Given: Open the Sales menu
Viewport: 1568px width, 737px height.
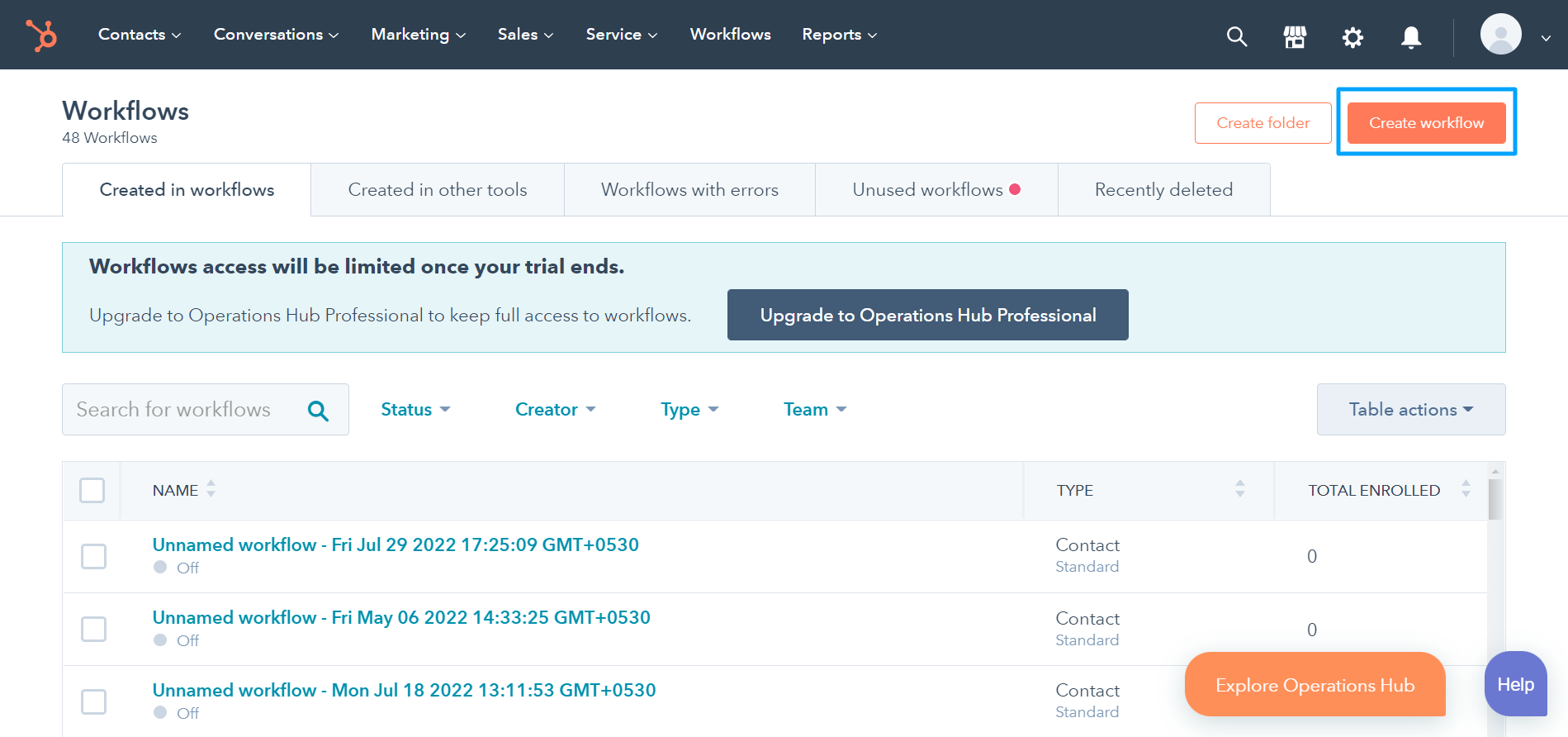Looking at the screenshot, I should tap(525, 35).
